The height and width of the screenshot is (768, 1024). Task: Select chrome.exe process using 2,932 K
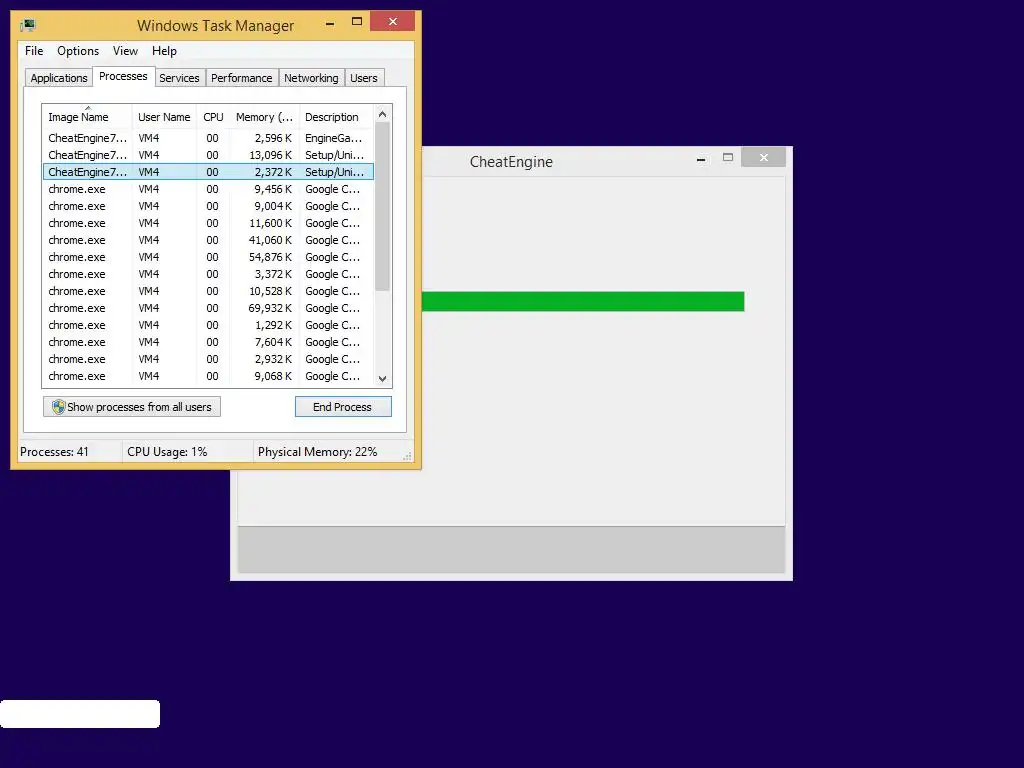[208, 359]
